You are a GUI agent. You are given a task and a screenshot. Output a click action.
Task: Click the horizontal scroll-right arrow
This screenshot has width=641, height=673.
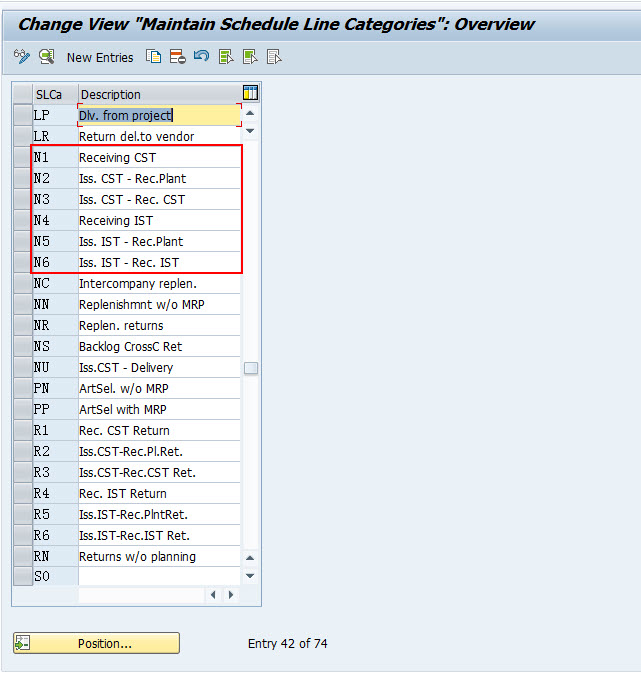point(231,595)
